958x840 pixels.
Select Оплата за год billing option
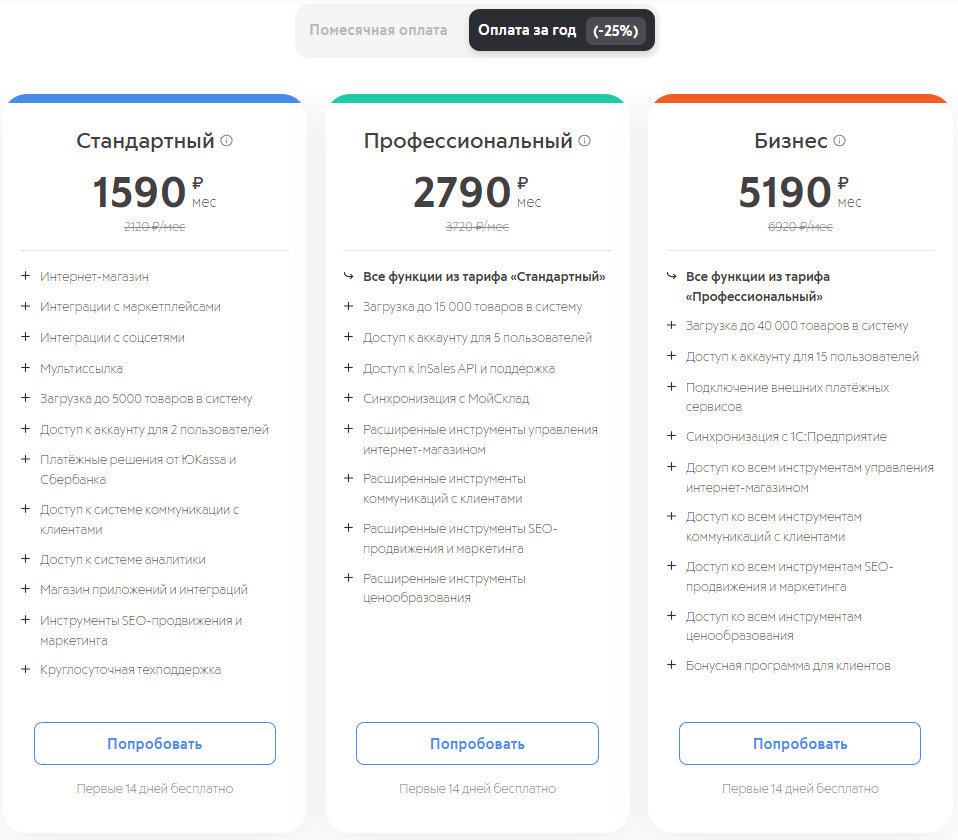[x=527, y=30]
